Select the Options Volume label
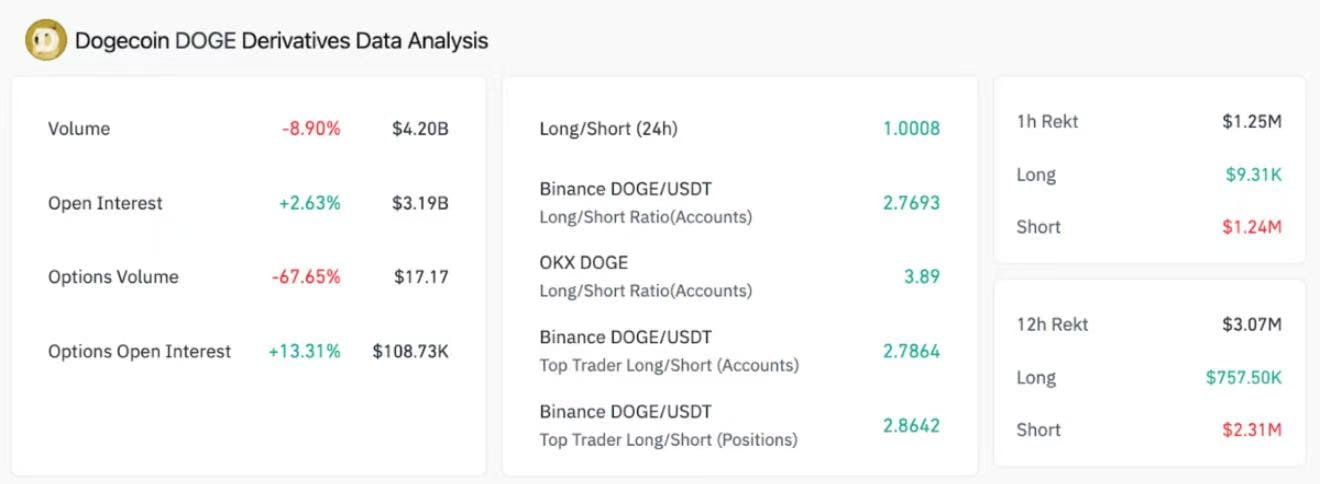 pos(113,277)
